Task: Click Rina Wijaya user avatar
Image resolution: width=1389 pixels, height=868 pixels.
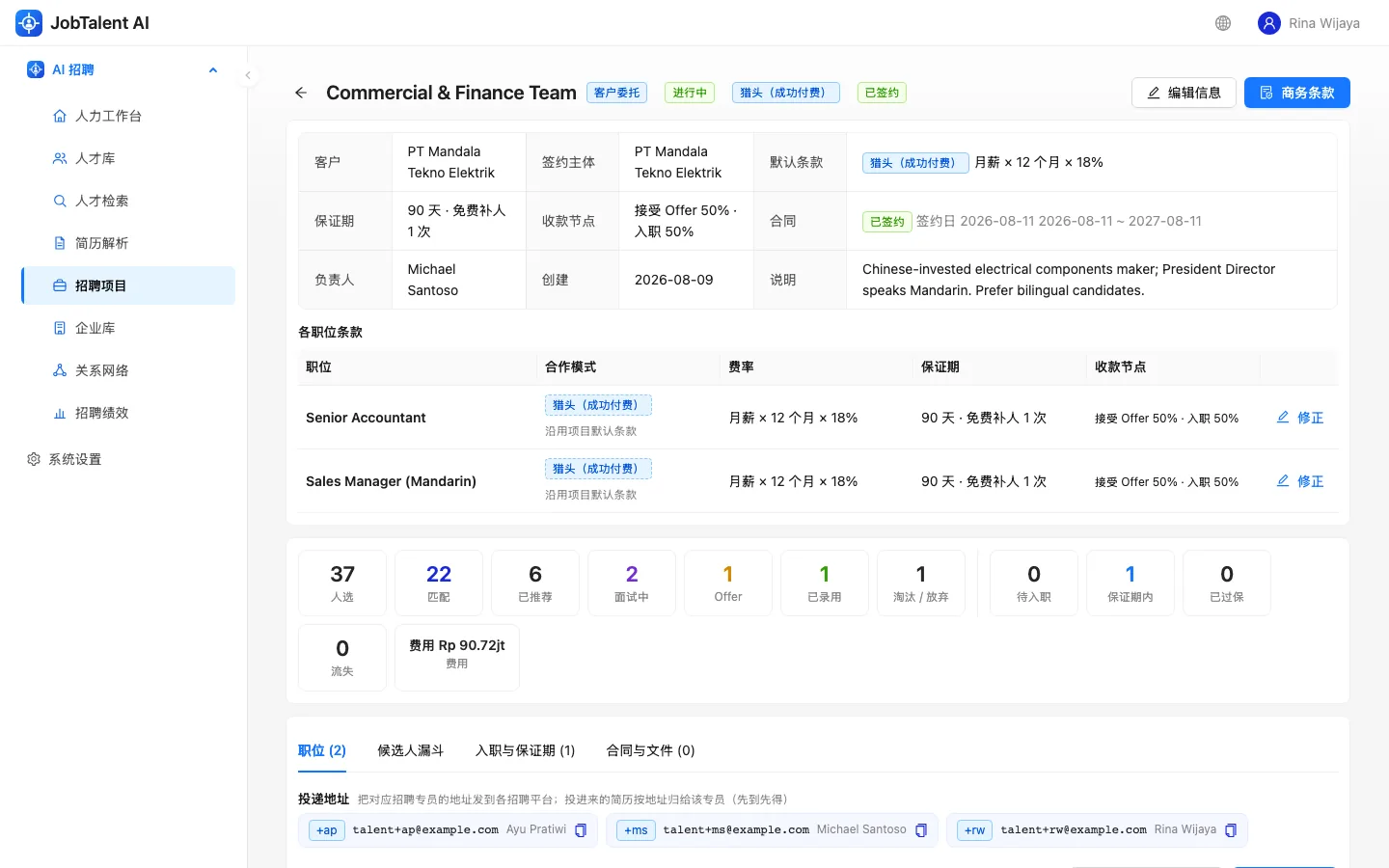Action: pyautogui.click(x=1269, y=23)
